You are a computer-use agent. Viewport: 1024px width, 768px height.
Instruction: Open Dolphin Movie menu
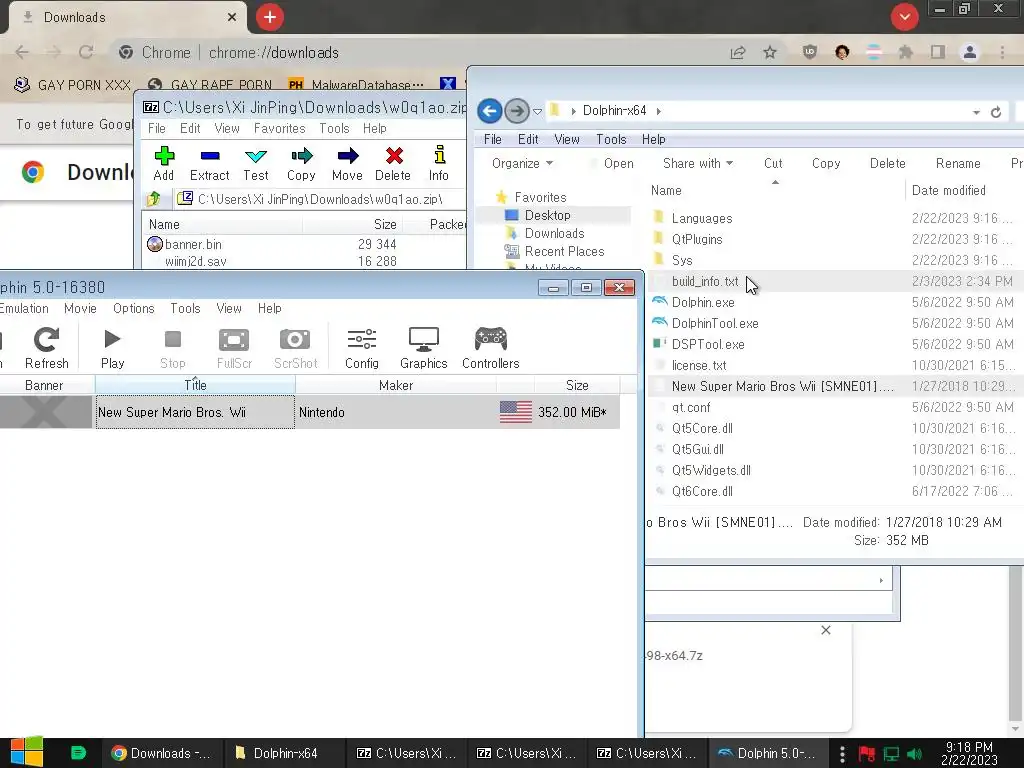coord(80,308)
